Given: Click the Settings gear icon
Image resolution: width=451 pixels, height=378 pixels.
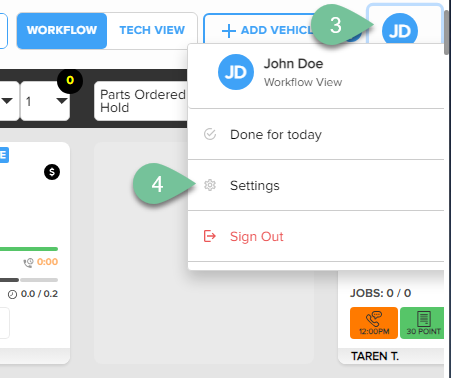Looking at the screenshot, I should click(210, 185).
